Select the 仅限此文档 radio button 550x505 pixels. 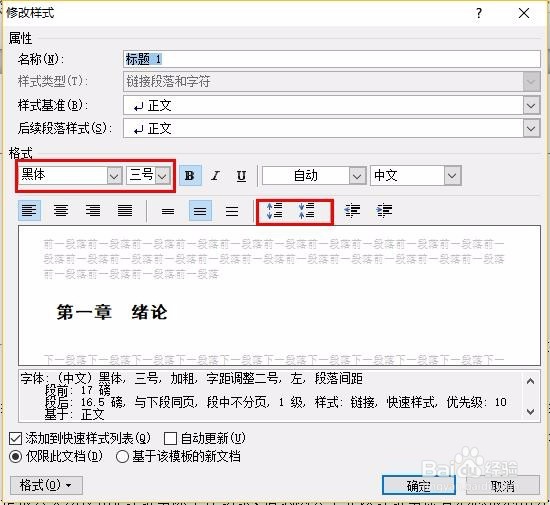[15, 457]
